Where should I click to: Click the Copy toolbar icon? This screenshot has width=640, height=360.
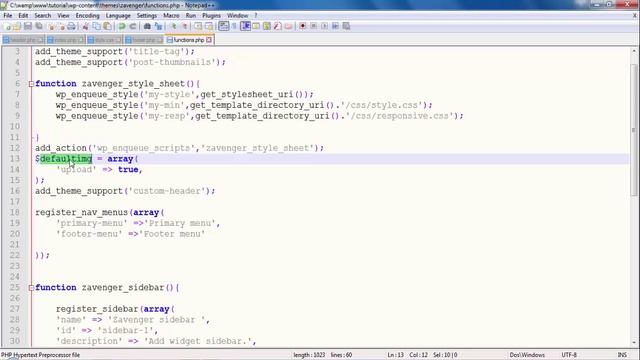point(97,26)
